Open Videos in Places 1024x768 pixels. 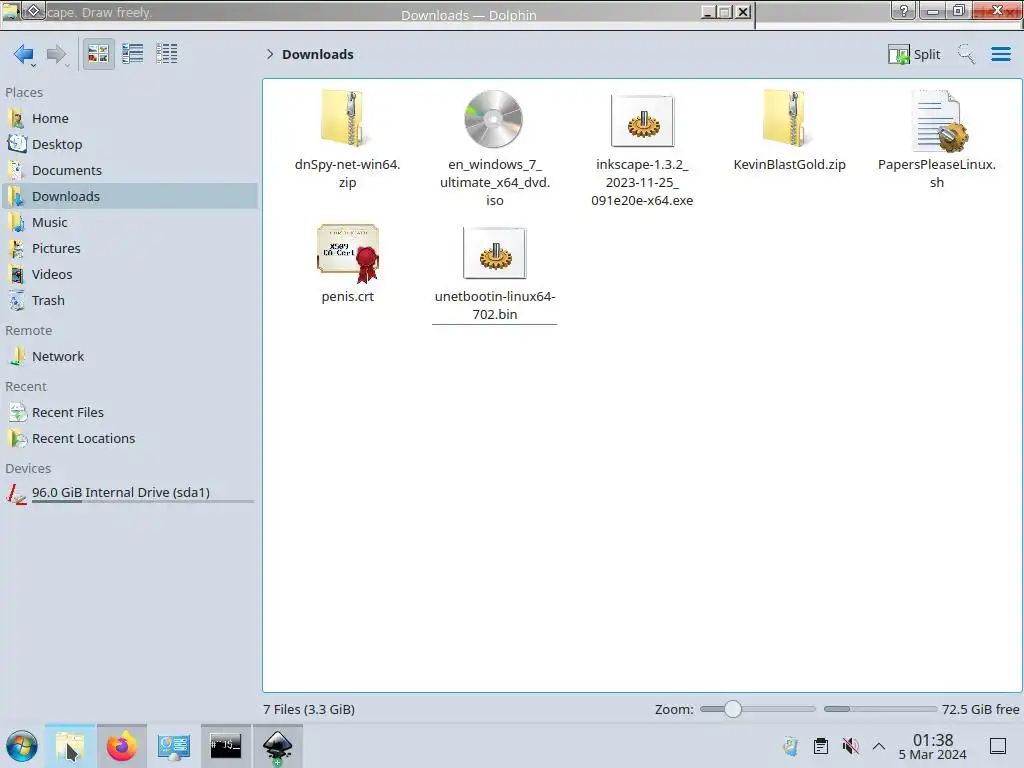(130, 275)
